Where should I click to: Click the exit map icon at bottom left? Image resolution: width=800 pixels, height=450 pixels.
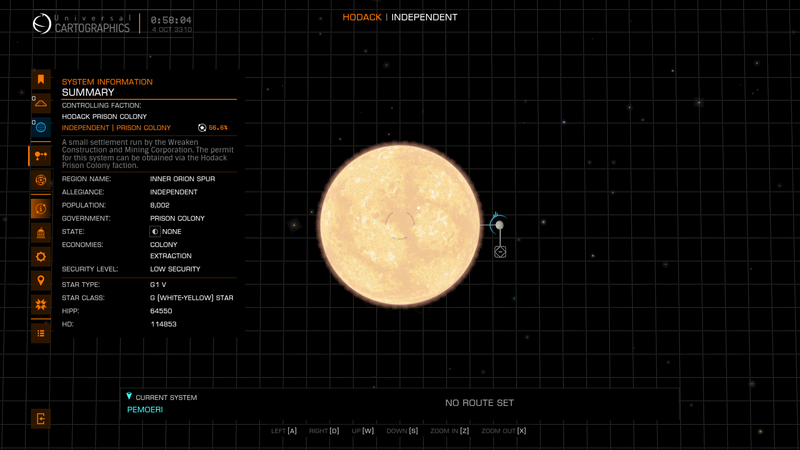tap(41, 419)
